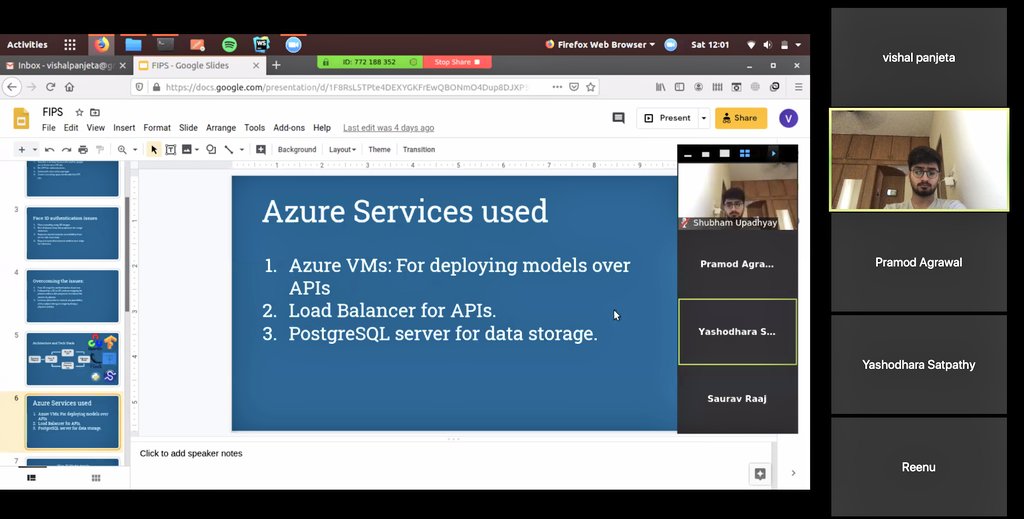Open the purple V account avatar
The height and width of the screenshot is (519, 1024).
pyautogui.click(x=788, y=118)
